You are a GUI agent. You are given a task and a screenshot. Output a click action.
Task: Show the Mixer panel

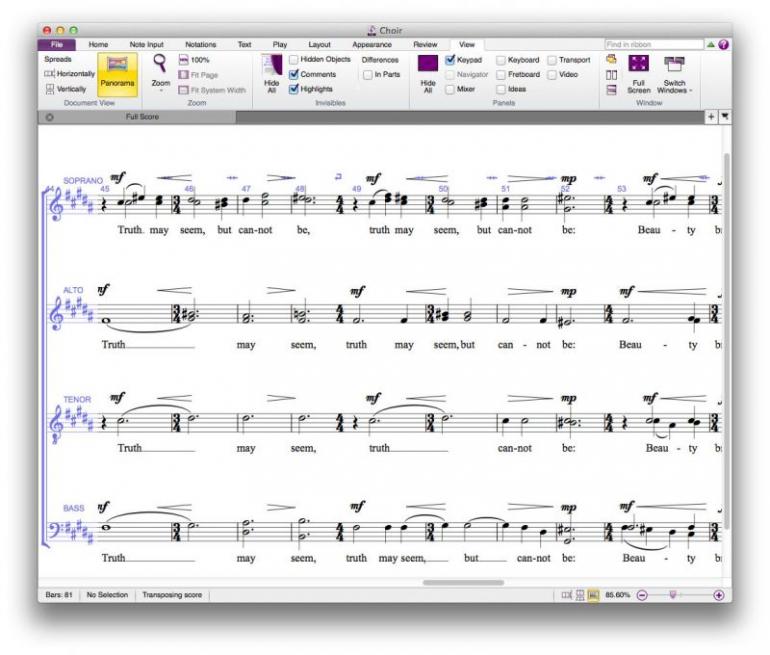pyautogui.click(x=449, y=89)
